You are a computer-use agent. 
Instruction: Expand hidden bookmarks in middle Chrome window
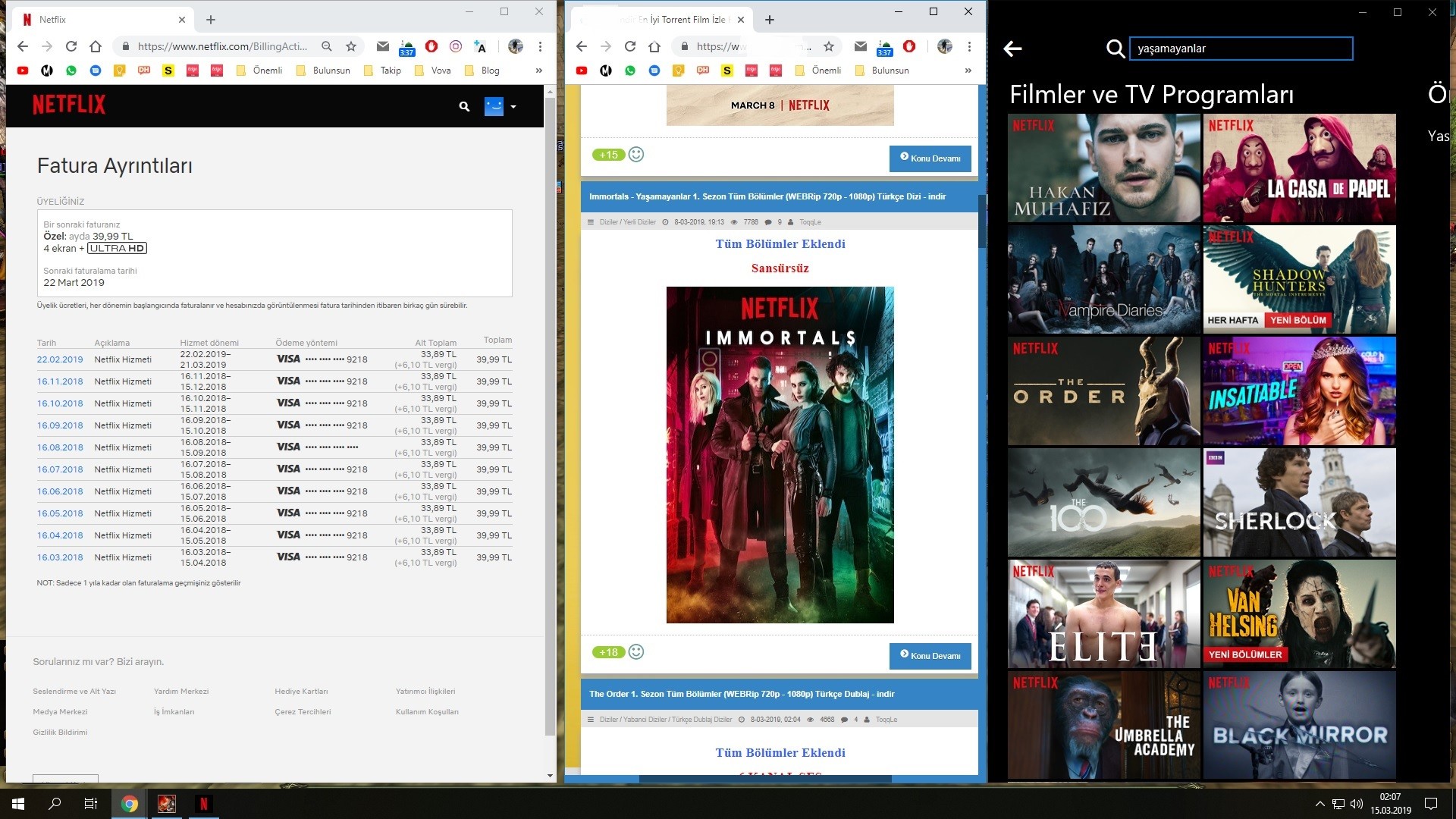968,71
